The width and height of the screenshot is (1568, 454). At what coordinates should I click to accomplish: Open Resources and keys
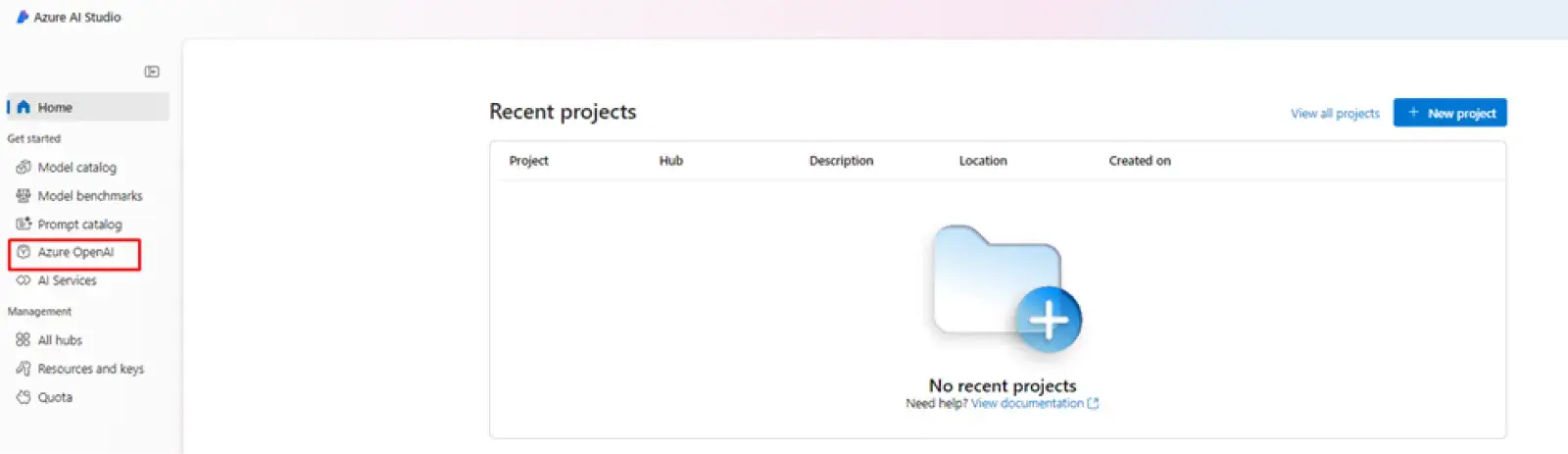click(90, 369)
